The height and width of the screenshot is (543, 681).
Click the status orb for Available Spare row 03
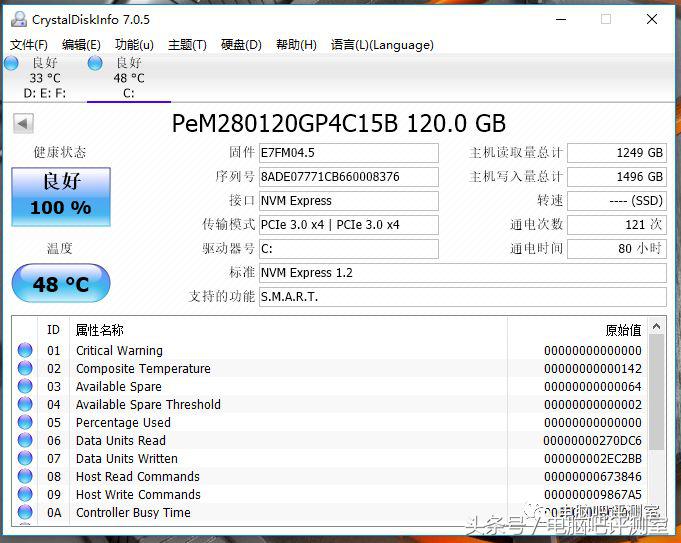point(25,386)
